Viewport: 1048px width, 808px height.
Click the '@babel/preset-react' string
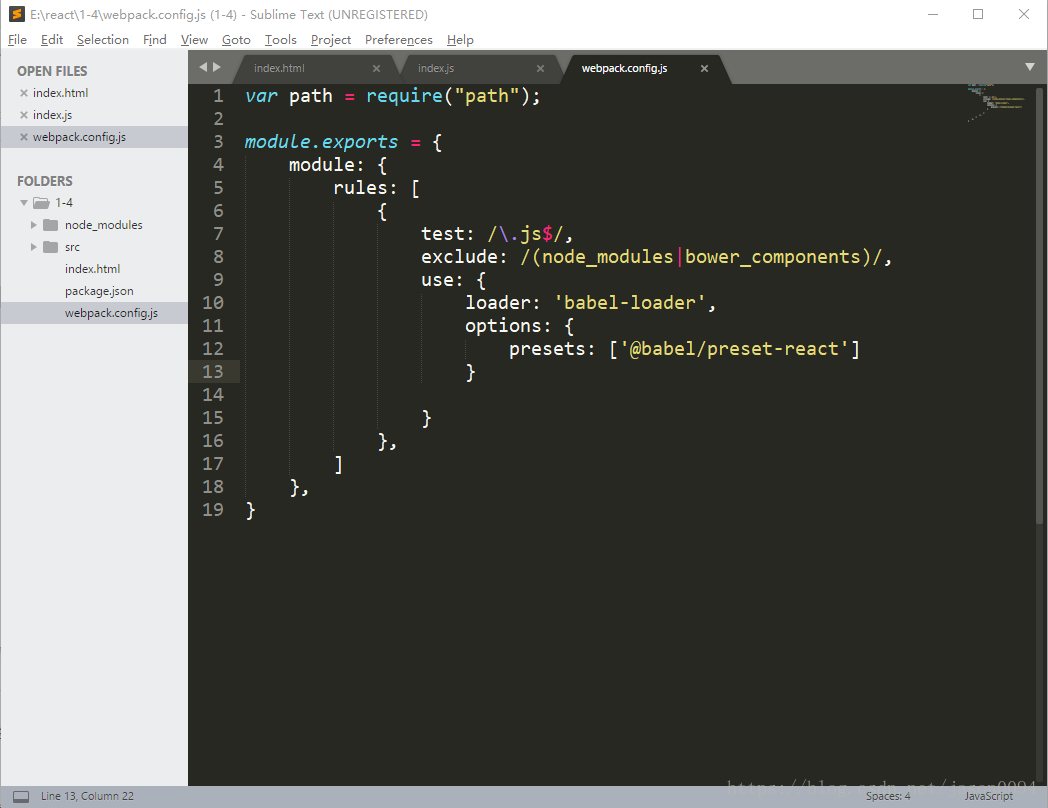734,349
